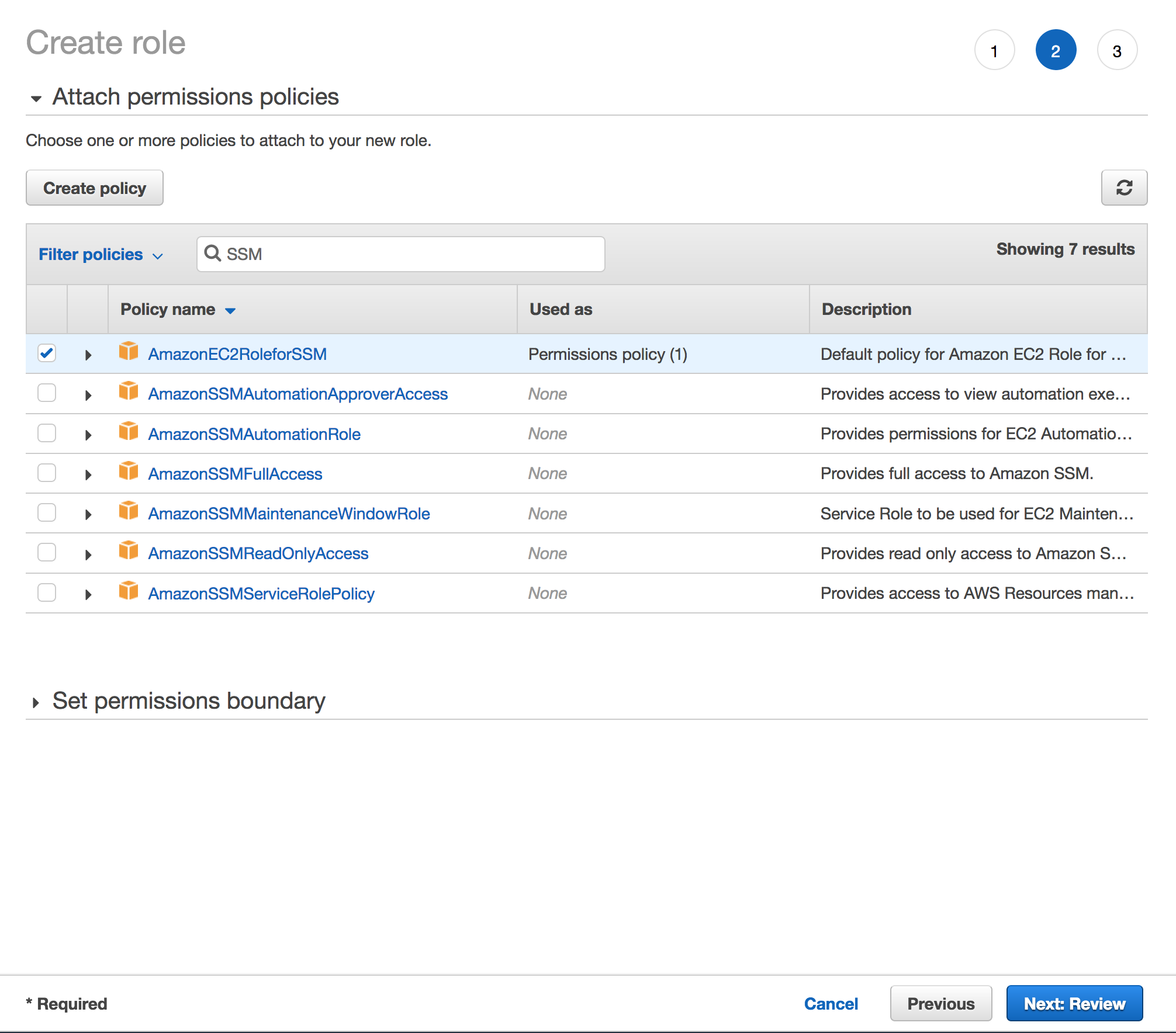Viewport: 1176px width, 1033px height.
Task: Click the search magnifier icon in filter box
Action: (x=213, y=254)
